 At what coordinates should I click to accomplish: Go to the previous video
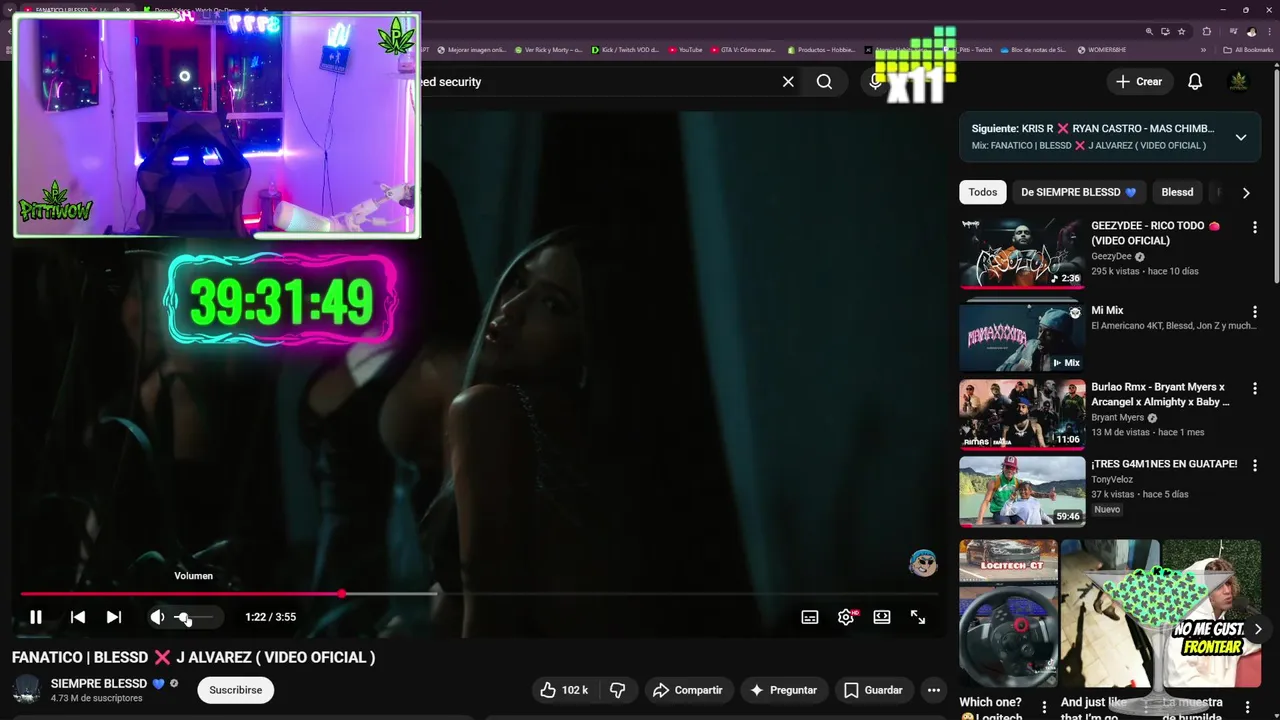78,617
